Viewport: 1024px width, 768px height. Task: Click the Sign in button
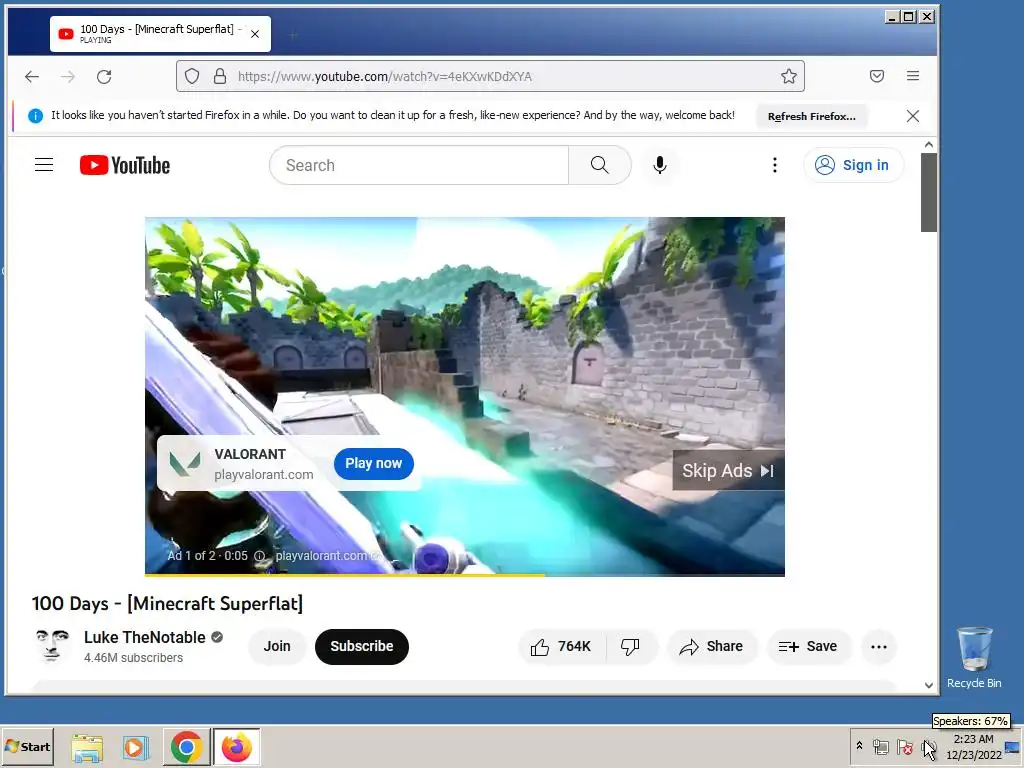click(854, 165)
